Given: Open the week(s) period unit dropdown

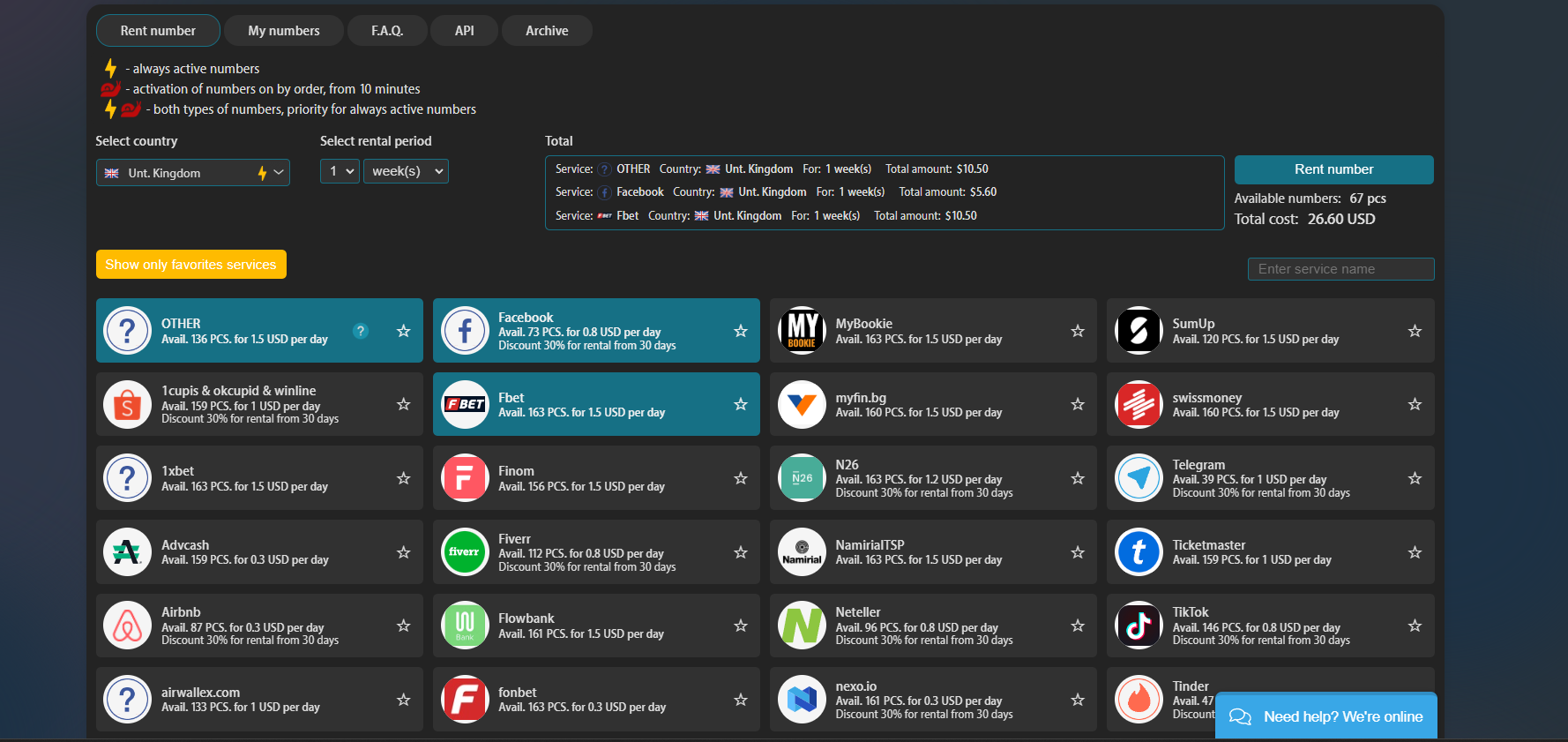Looking at the screenshot, I should [407, 171].
